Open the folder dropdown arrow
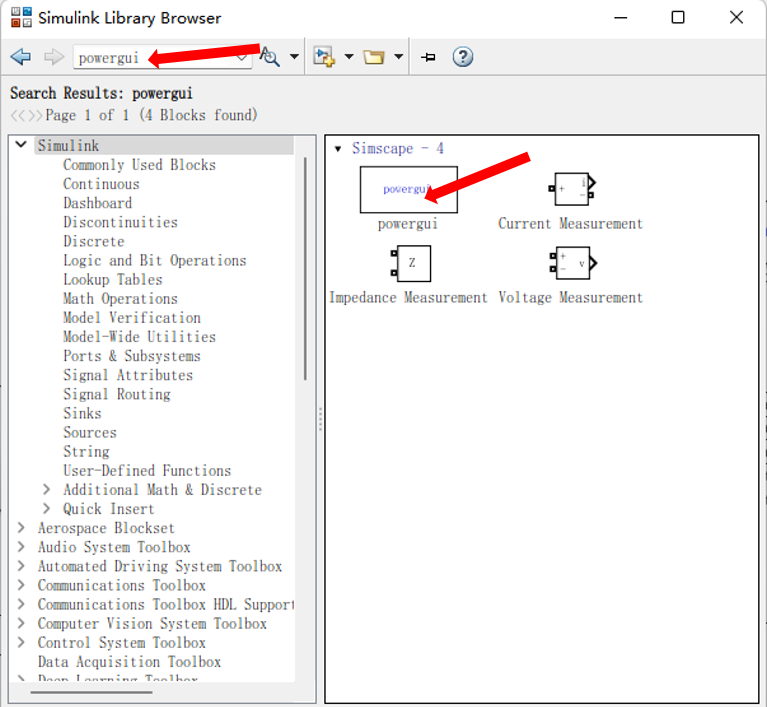 399,57
